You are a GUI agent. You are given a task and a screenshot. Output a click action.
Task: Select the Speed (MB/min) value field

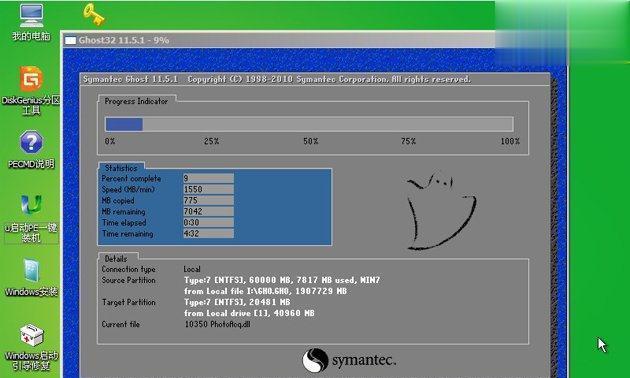coord(208,189)
